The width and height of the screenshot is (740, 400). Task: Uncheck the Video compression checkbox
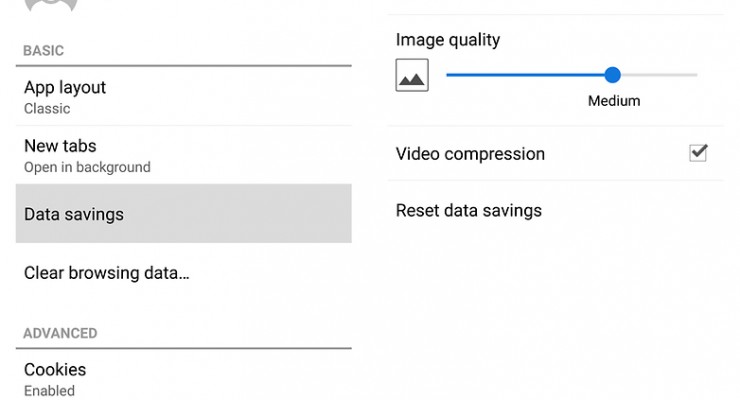tap(698, 153)
